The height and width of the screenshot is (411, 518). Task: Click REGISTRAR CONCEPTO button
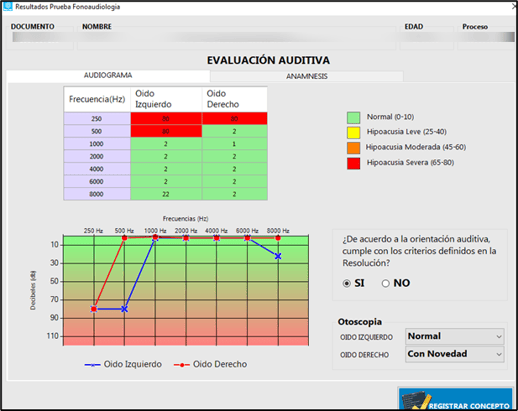click(456, 399)
